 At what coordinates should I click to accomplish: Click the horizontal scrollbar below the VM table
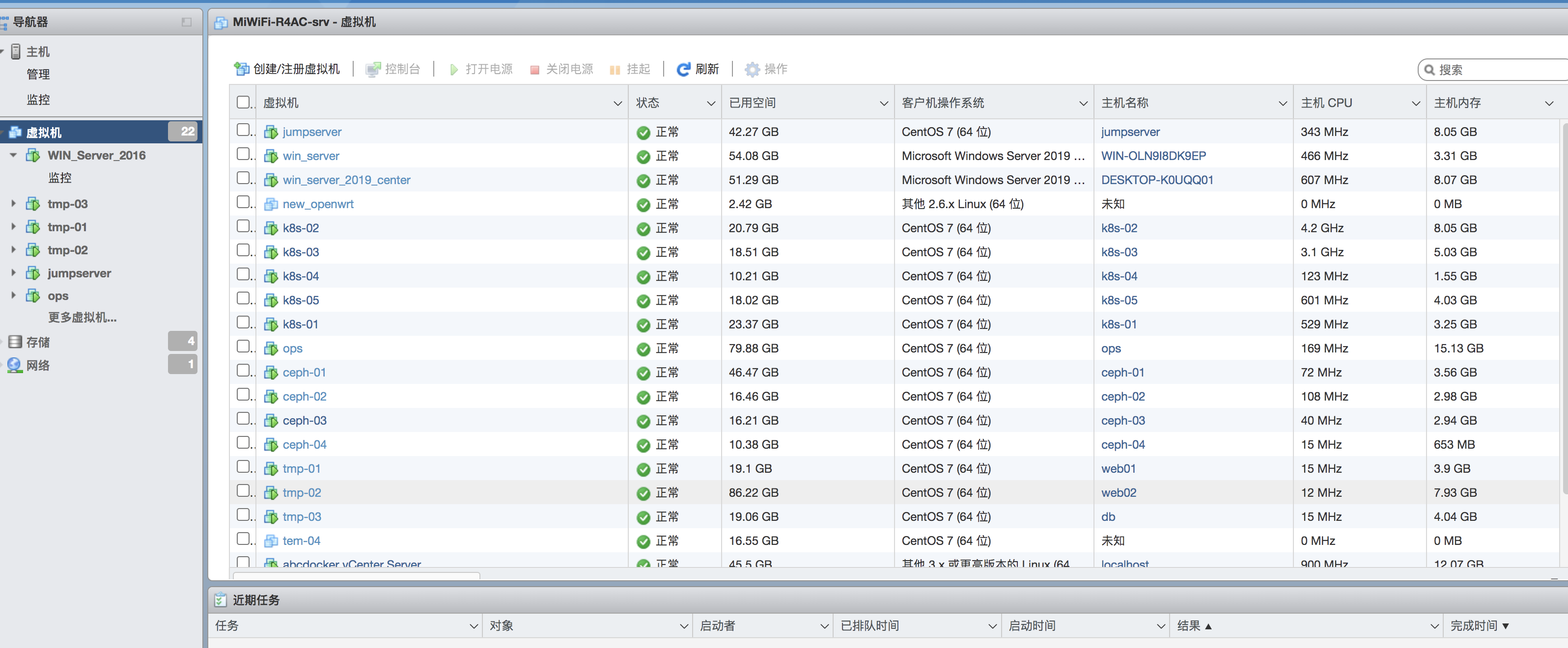356,575
